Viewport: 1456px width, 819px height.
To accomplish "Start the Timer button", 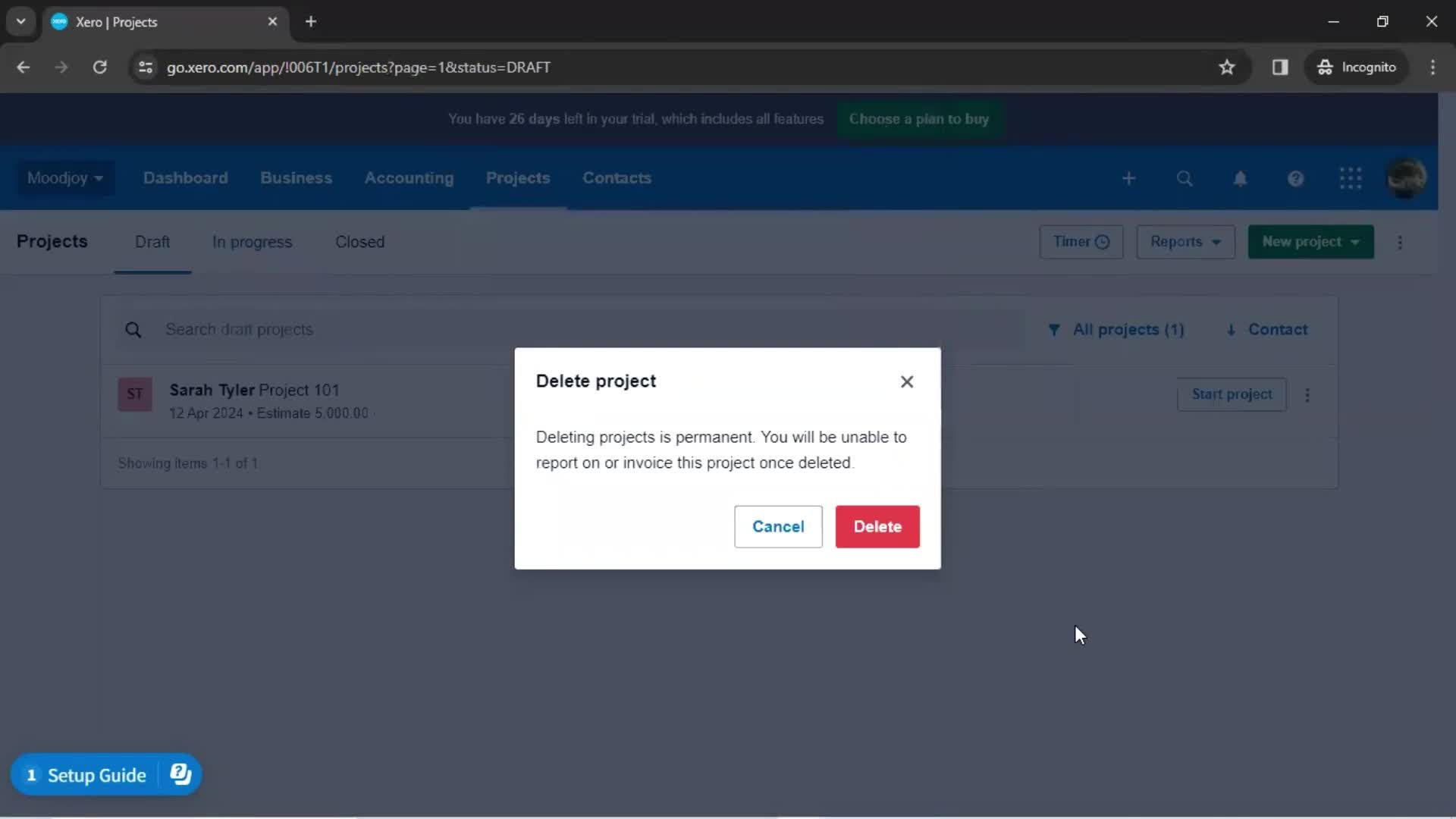I will pyautogui.click(x=1081, y=241).
